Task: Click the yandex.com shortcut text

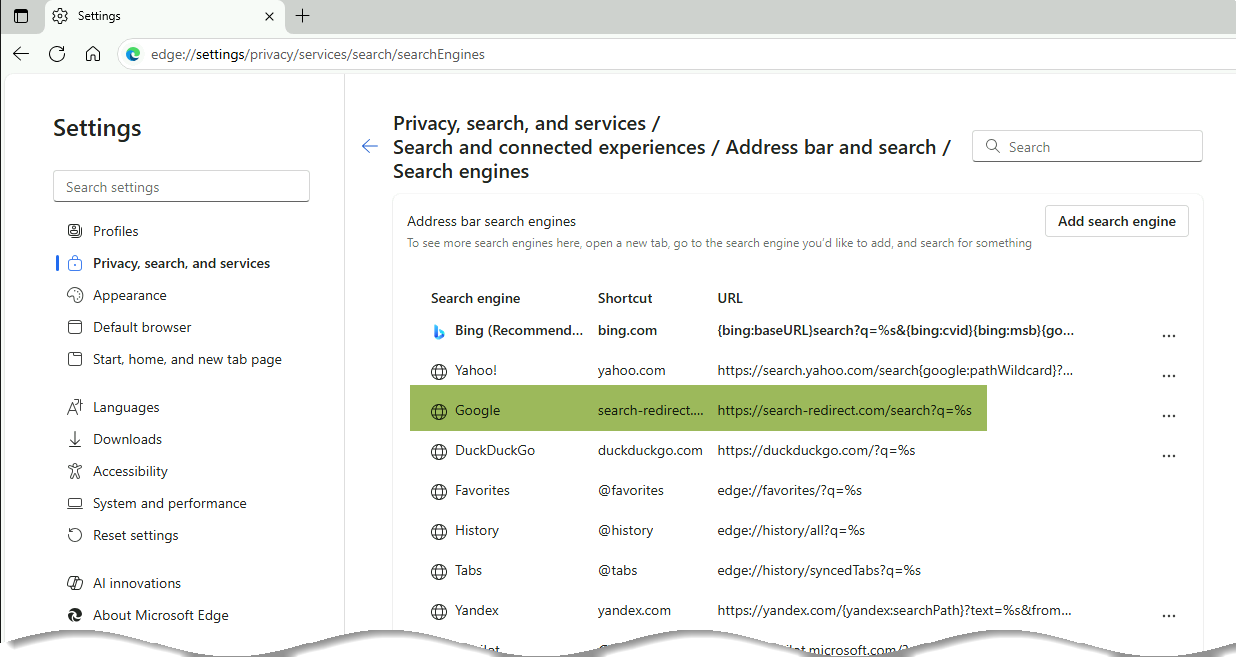Action: point(635,610)
